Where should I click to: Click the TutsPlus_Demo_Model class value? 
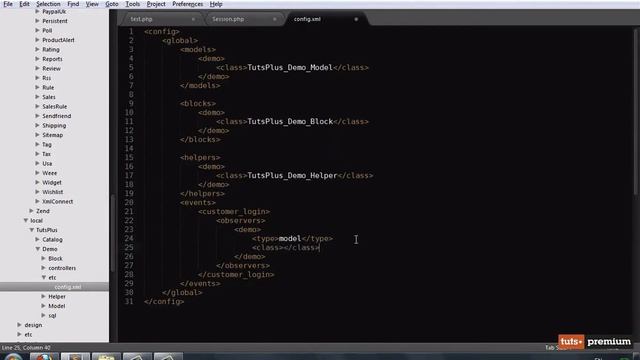[290, 67]
